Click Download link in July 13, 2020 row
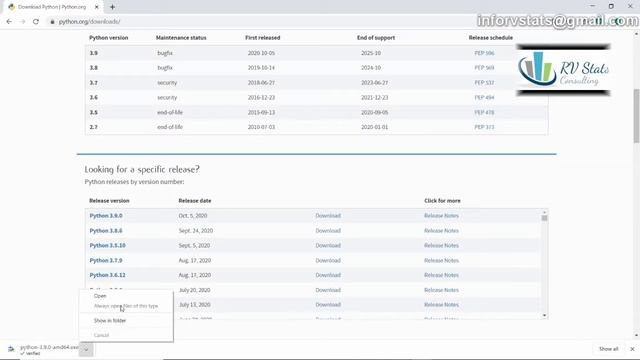Image resolution: width=640 pixels, height=360 pixels. (328, 305)
